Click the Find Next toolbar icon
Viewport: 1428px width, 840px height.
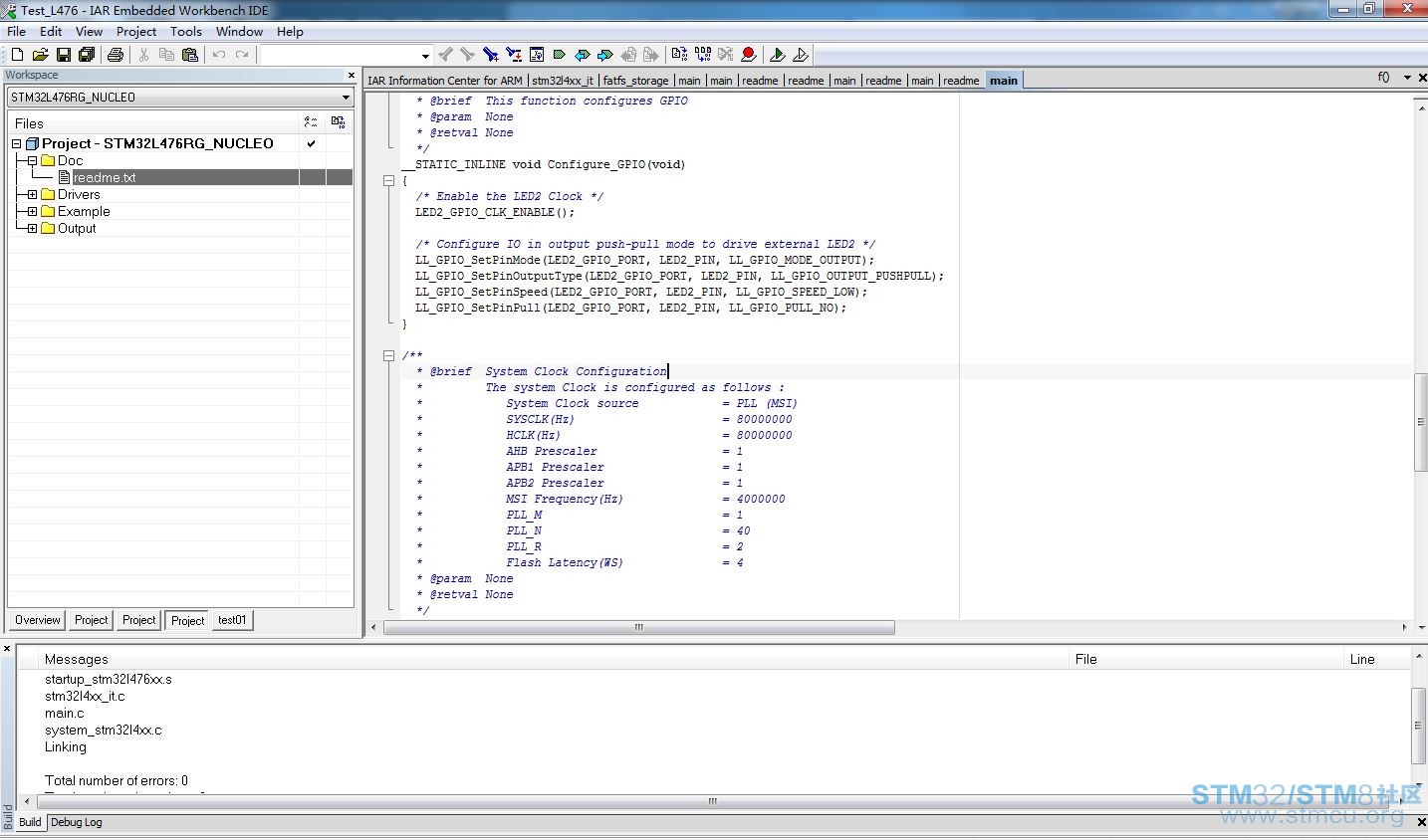[467, 55]
